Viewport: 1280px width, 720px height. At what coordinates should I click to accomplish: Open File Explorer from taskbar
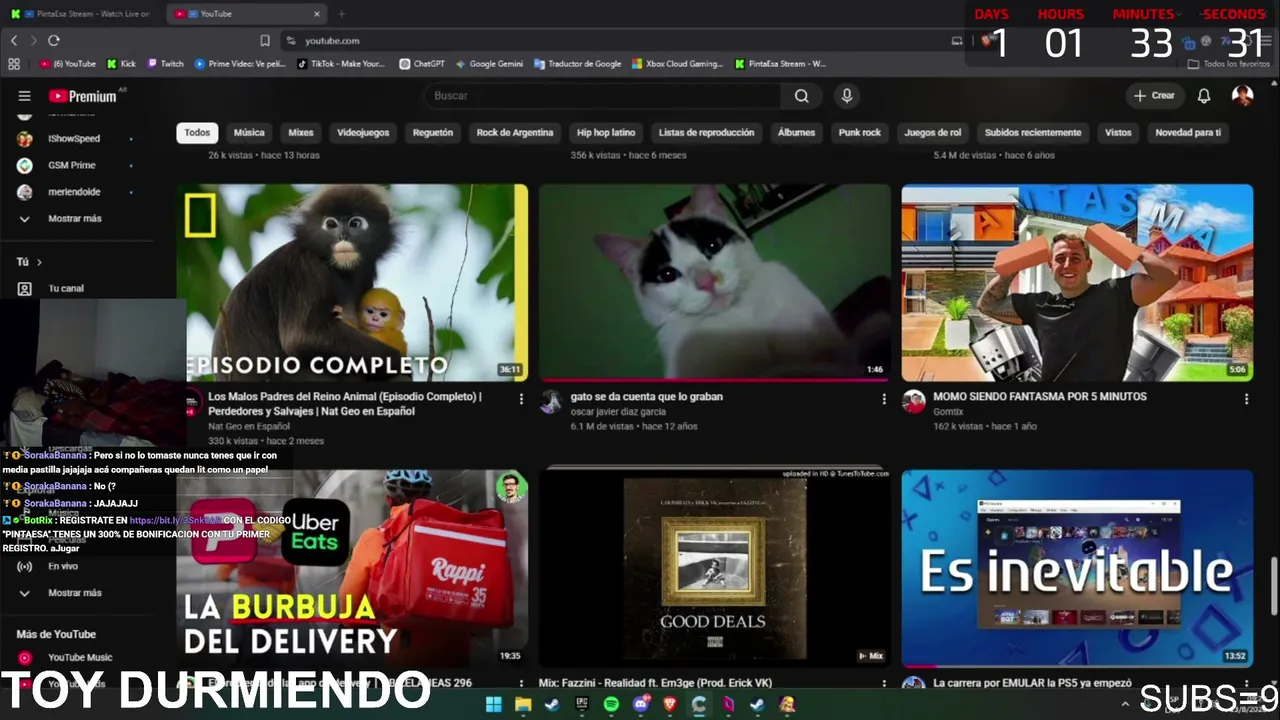[x=523, y=704]
